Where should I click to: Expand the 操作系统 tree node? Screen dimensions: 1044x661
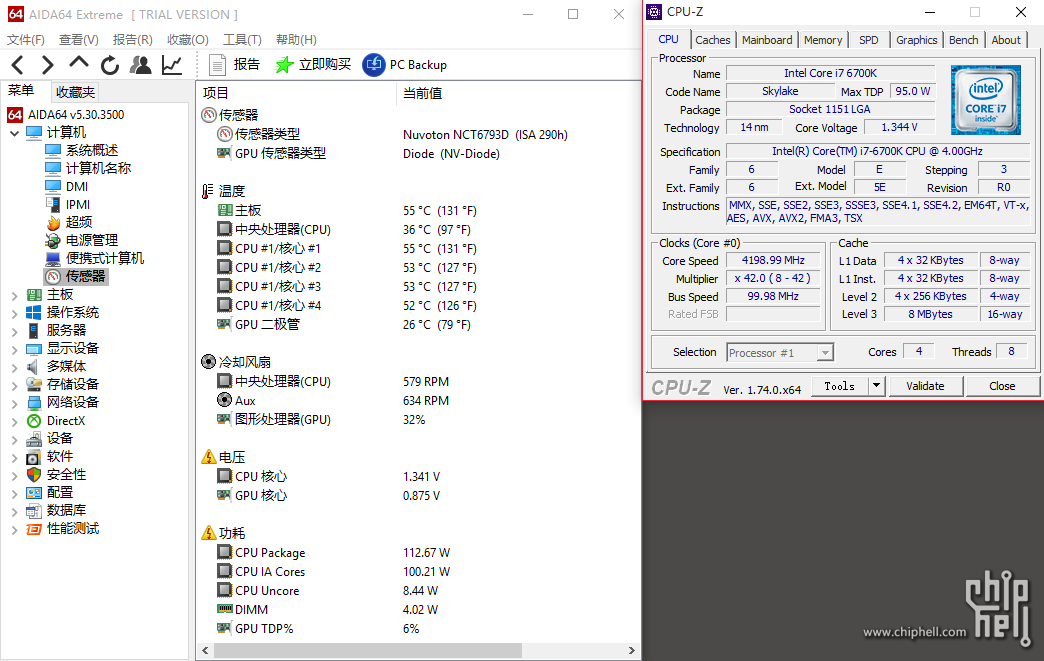pos(15,313)
